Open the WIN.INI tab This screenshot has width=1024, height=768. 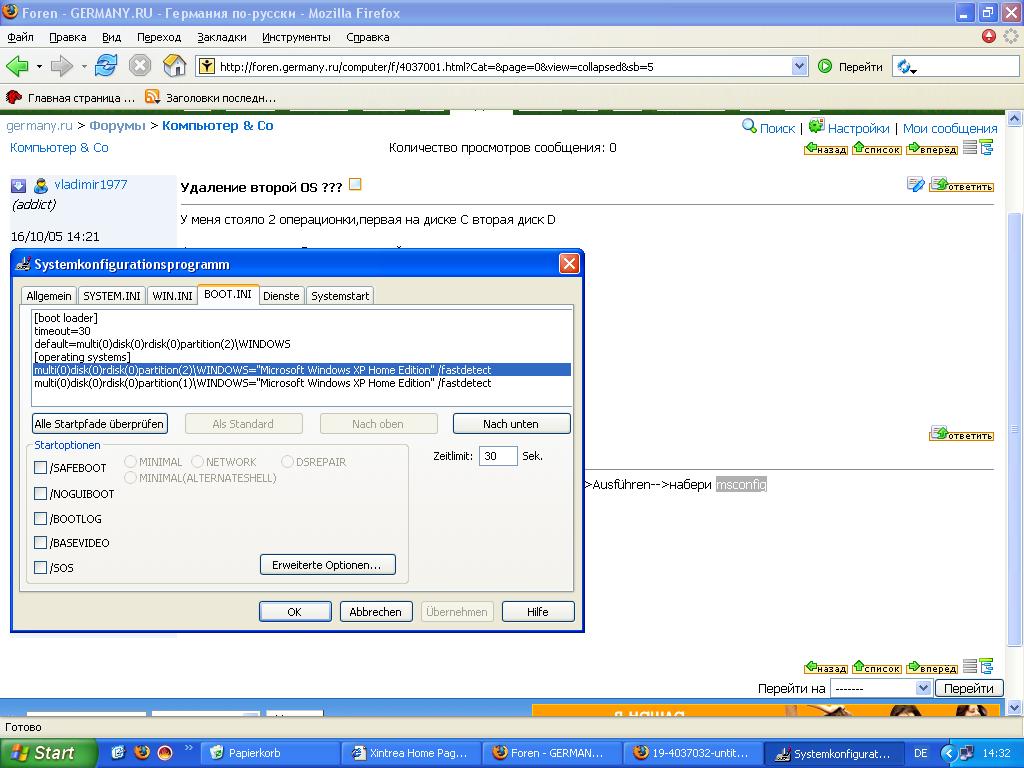pos(172,296)
